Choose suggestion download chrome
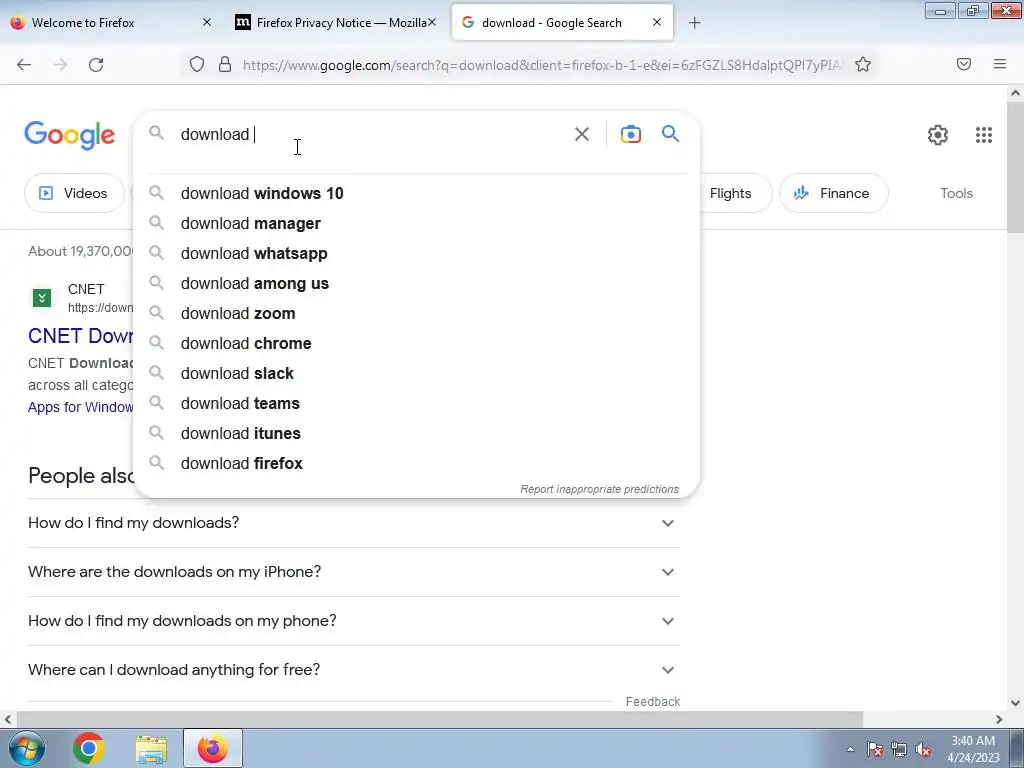This screenshot has width=1024, height=768. (416, 344)
